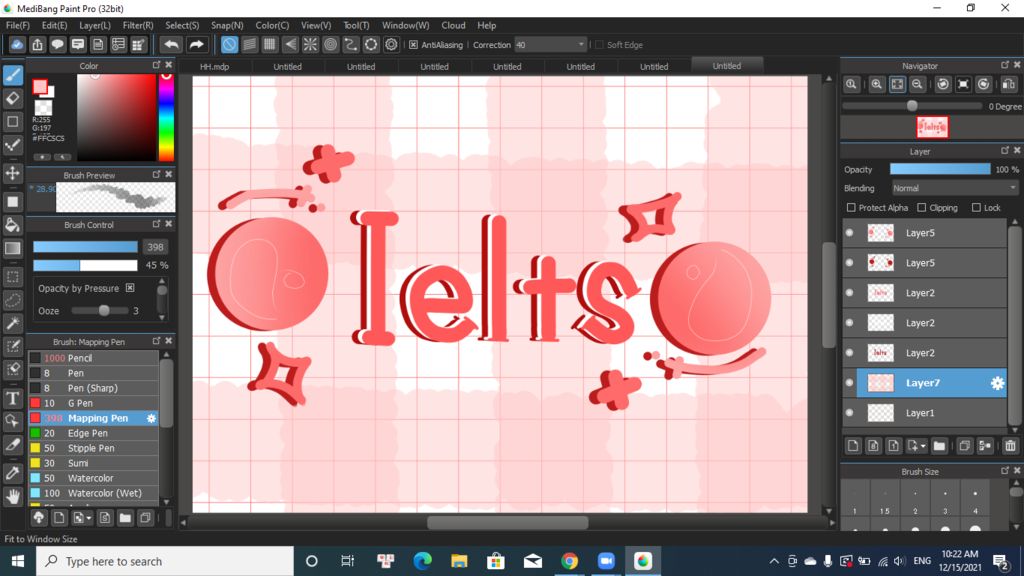This screenshot has width=1024, height=576.
Task: Enable the Protect Alpha checkbox
Action: [x=851, y=208]
